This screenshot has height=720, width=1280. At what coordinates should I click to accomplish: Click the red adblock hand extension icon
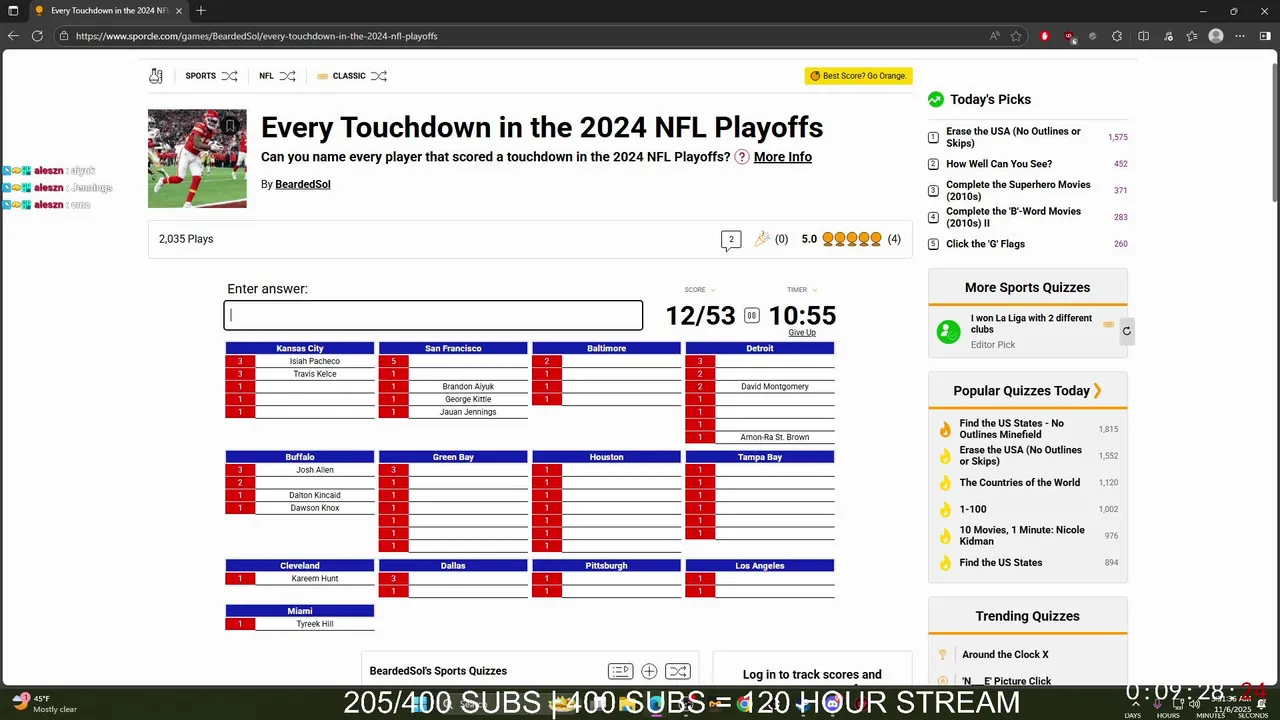point(1045,36)
